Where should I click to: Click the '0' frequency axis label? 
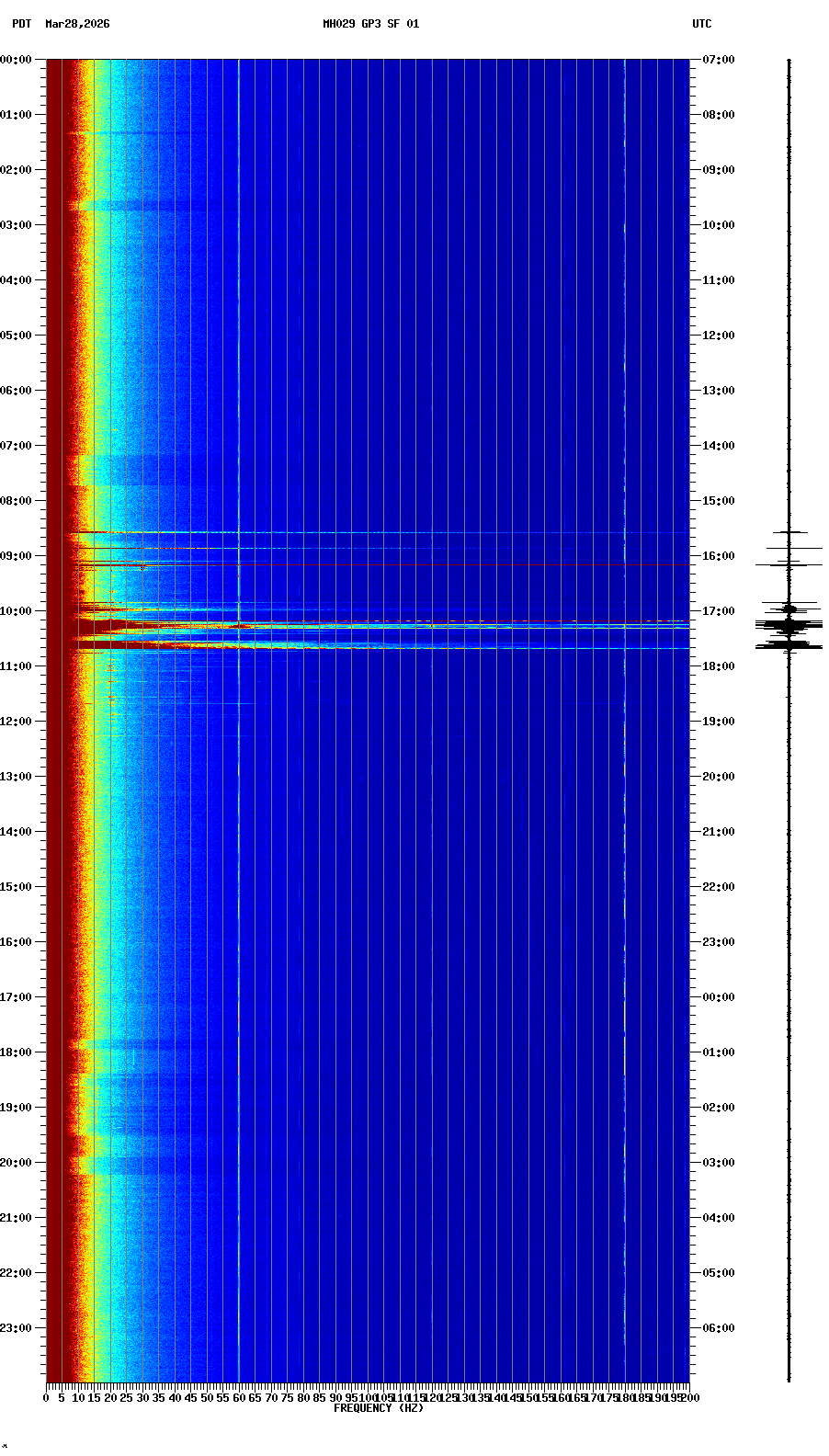coord(46,1398)
